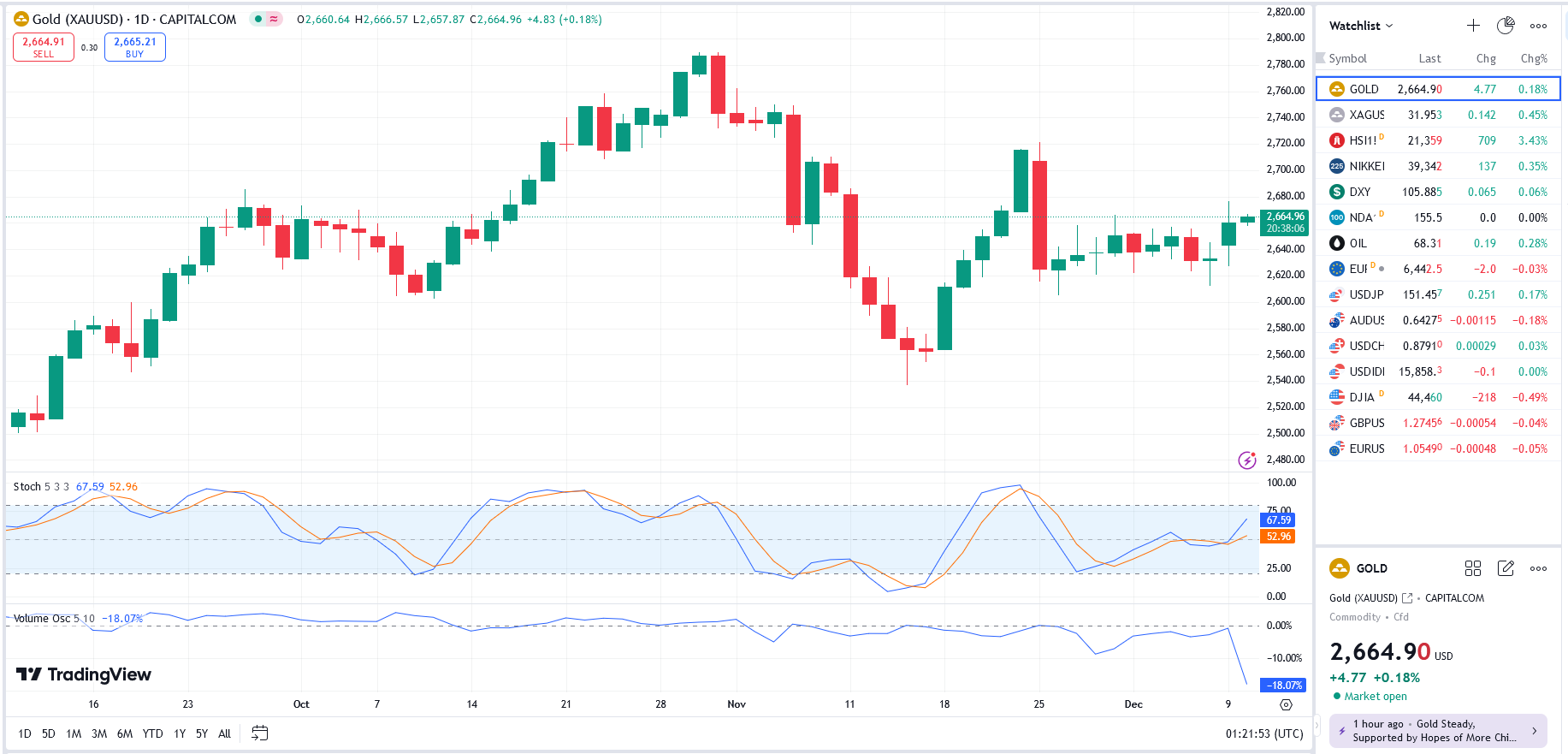Click the add symbol plus icon in Watchlist
The height and width of the screenshot is (754, 1568).
click(1473, 26)
